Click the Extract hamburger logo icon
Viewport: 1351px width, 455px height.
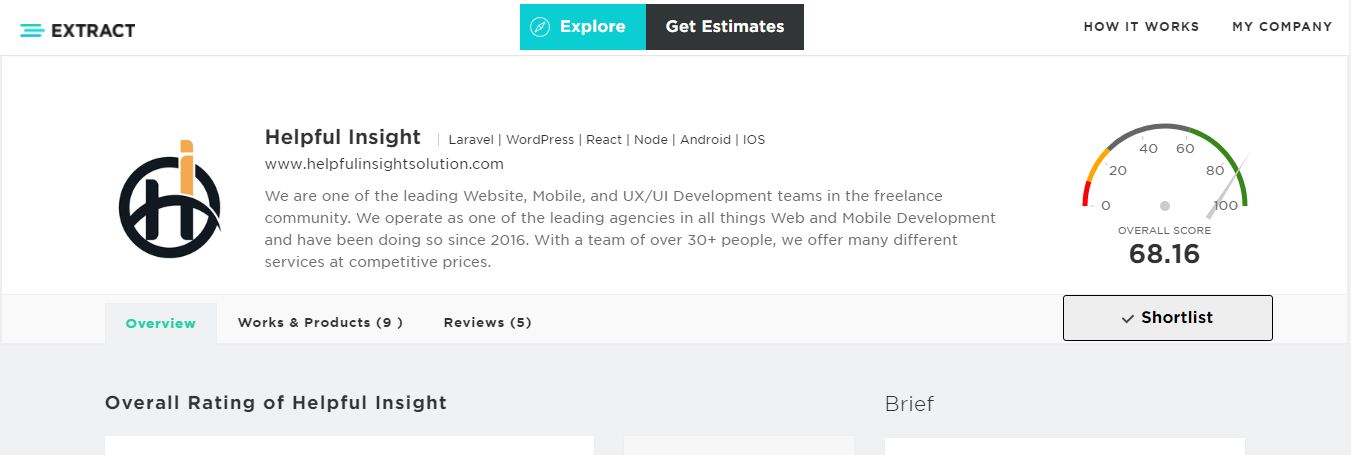click(x=31, y=30)
